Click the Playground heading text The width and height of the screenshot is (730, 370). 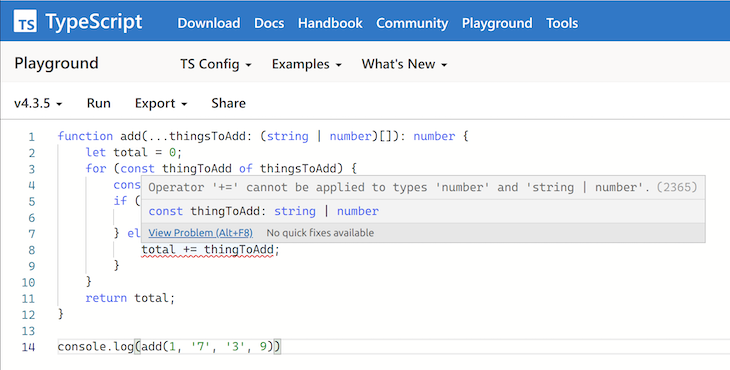point(56,63)
